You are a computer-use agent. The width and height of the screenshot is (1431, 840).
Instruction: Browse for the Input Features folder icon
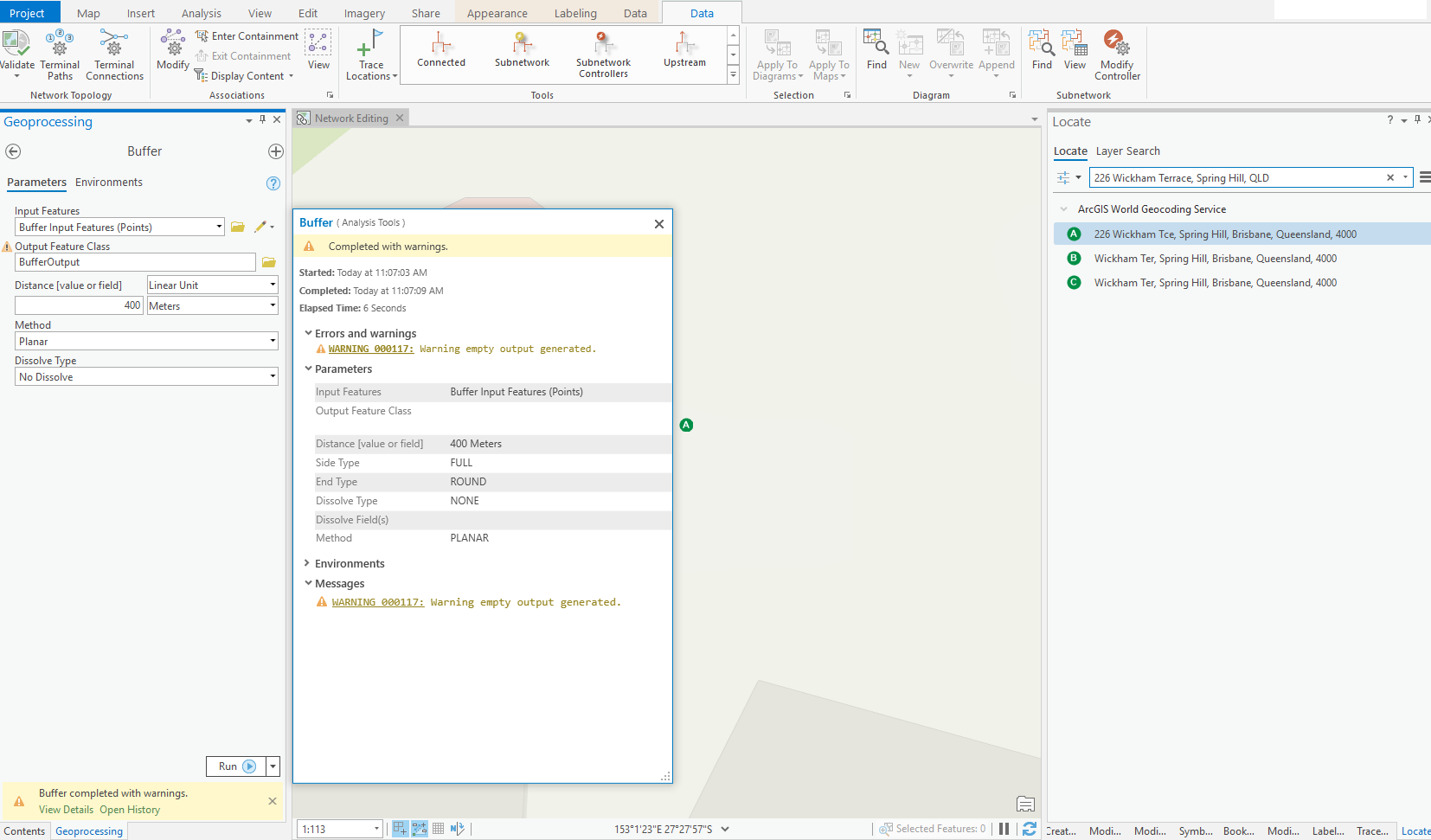click(238, 228)
